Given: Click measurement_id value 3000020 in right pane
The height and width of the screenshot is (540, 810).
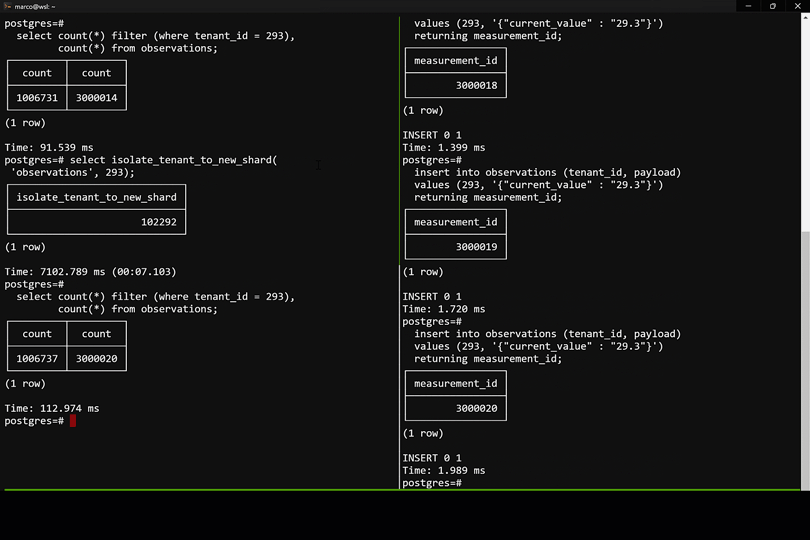Looking at the screenshot, I should click(476, 408).
